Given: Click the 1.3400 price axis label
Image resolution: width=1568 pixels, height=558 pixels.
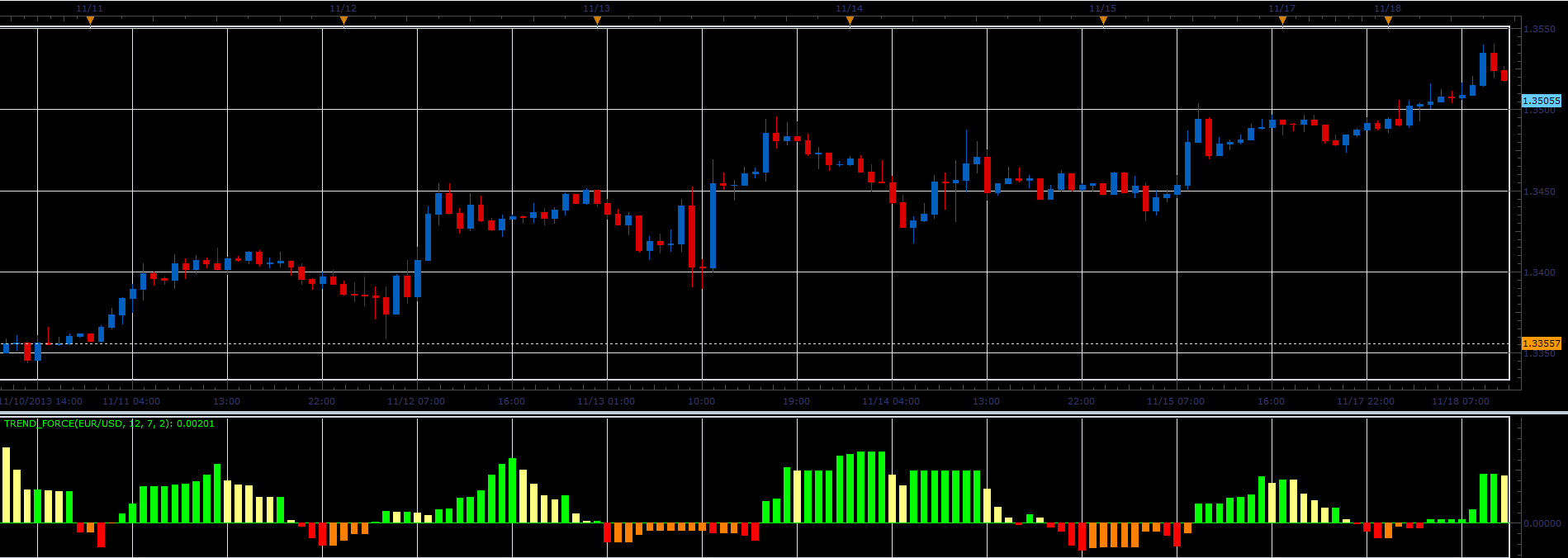Looking at the screenshot, I should tap(1539, 272).
